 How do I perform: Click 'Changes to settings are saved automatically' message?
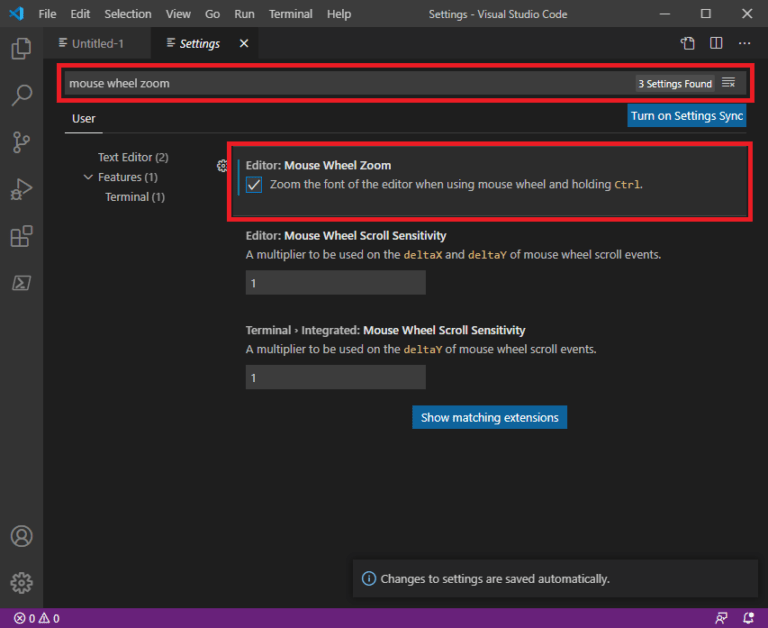495,579
